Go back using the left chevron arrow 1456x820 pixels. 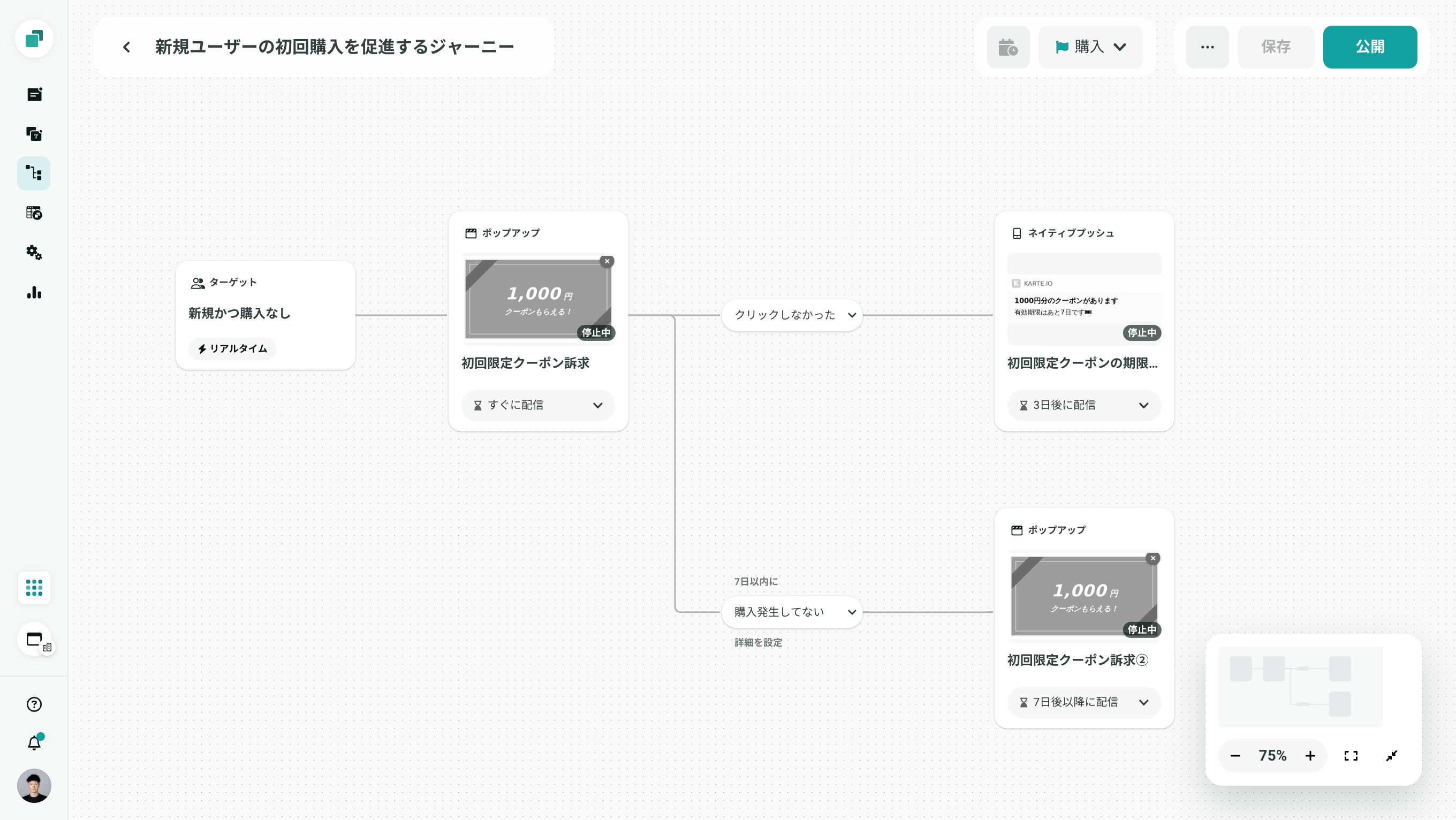pos(127,47)
